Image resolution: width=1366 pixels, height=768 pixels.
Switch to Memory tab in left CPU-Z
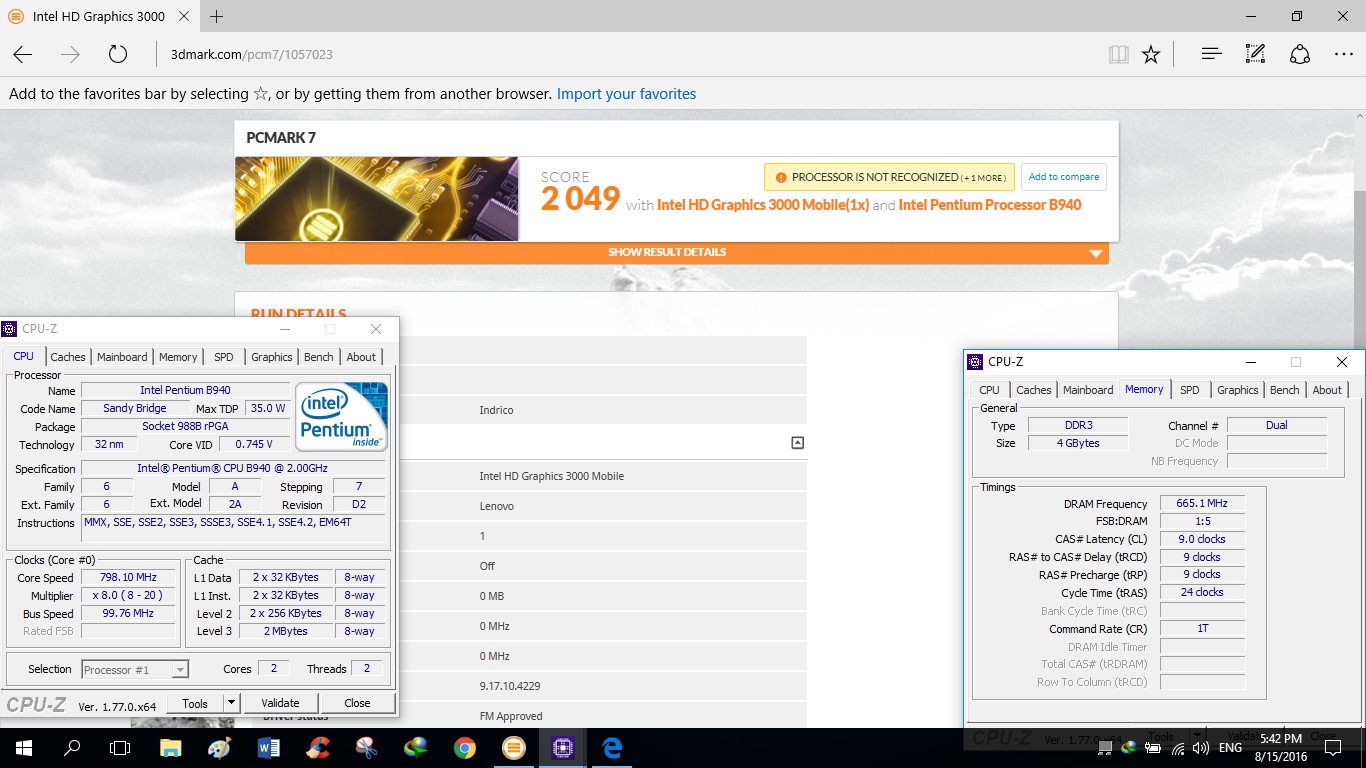[178, 357]
